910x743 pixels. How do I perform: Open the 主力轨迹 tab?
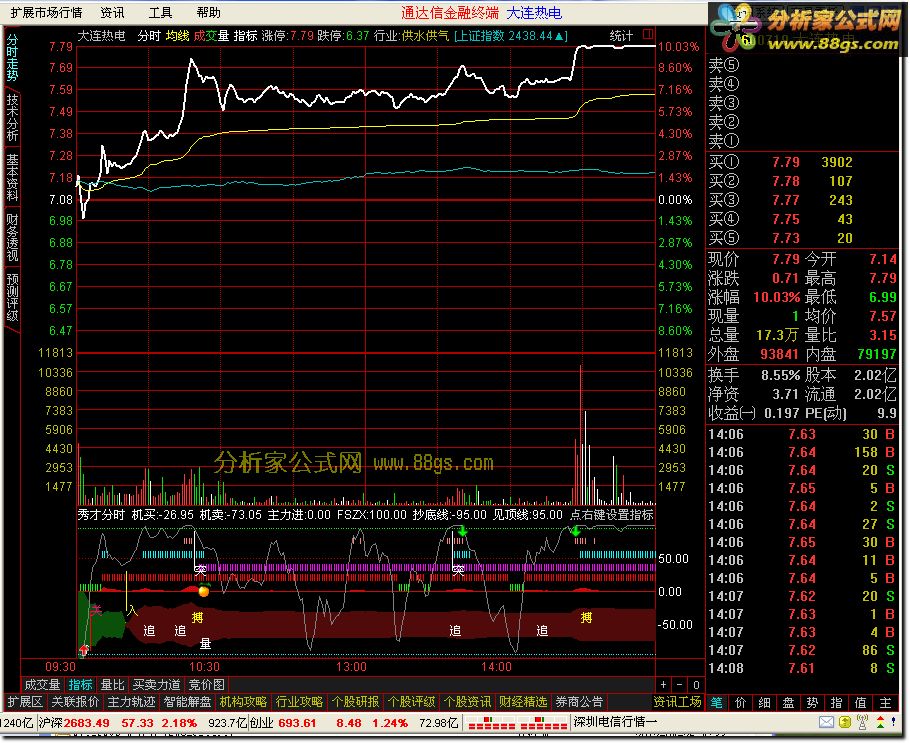coord(131,702)
